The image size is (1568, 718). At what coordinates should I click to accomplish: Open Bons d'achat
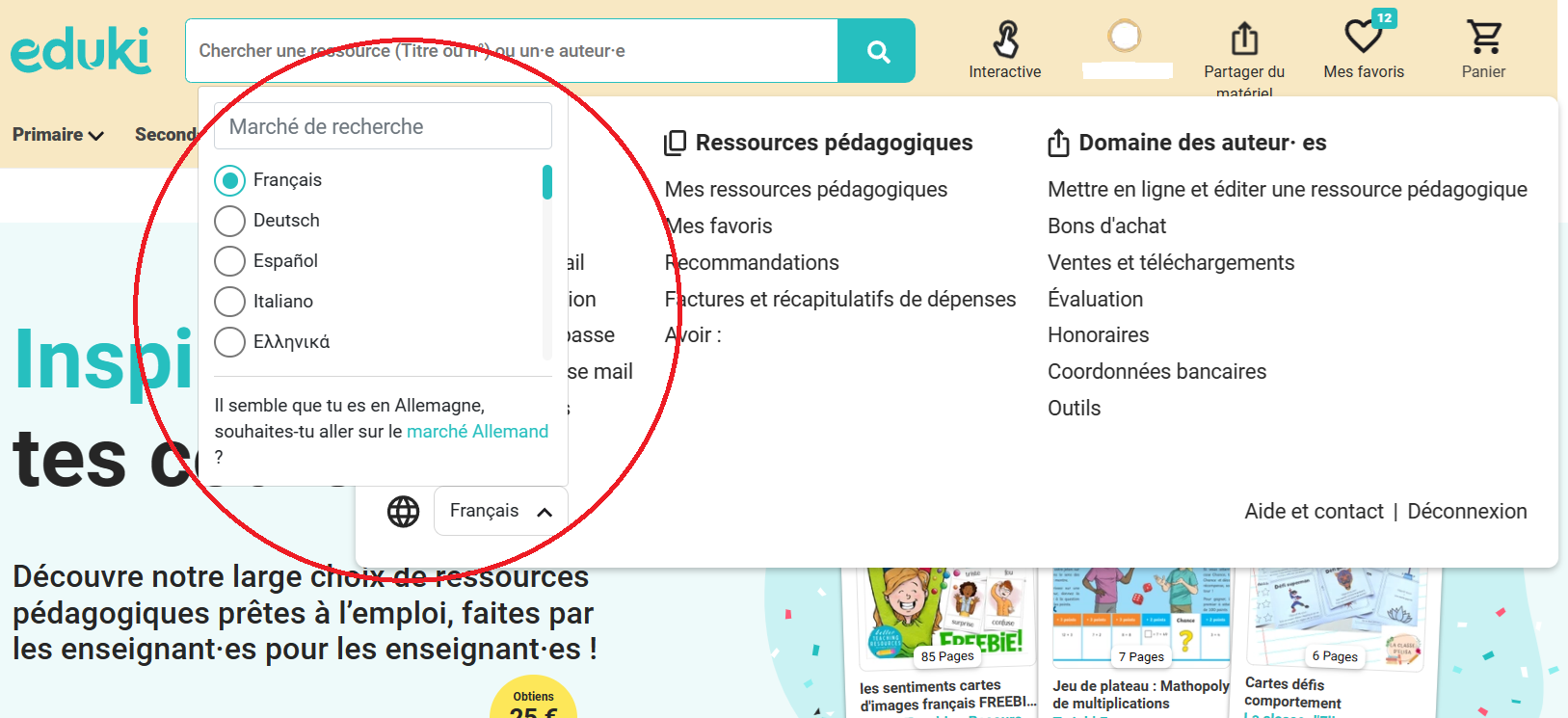(1107, 226)
